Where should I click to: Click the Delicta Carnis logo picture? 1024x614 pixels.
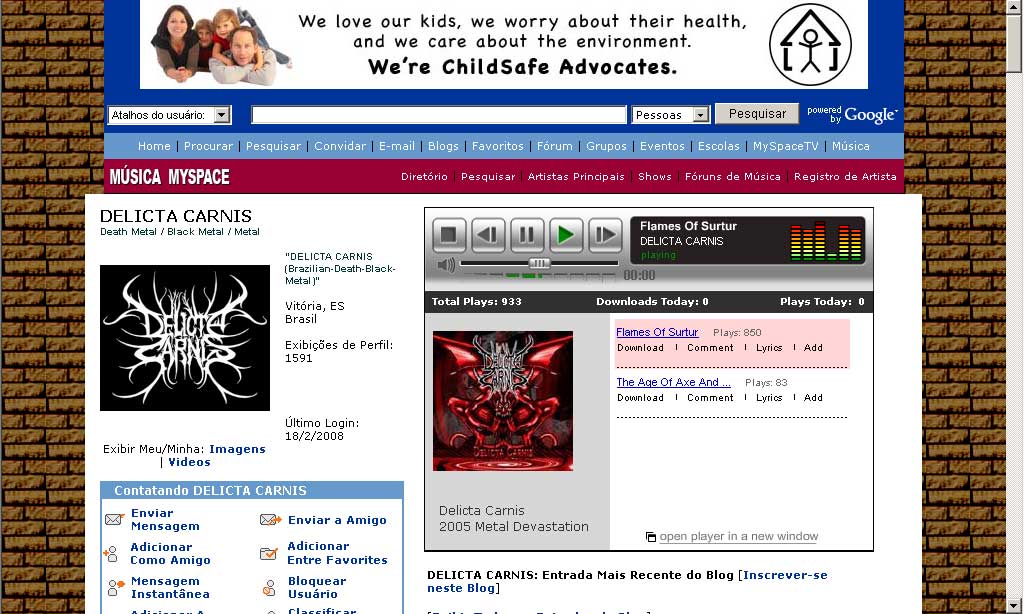coord(185,338)
